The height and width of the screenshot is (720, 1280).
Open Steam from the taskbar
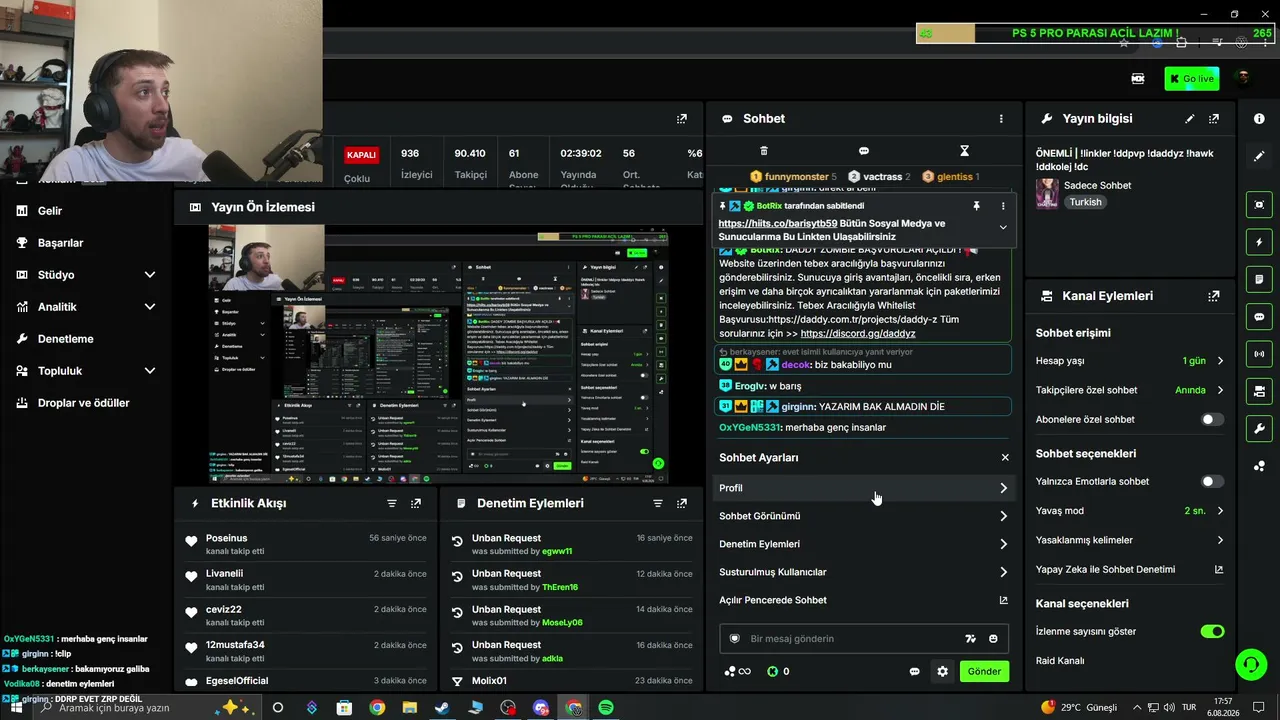pyautogui.click(x=442, y=708)
